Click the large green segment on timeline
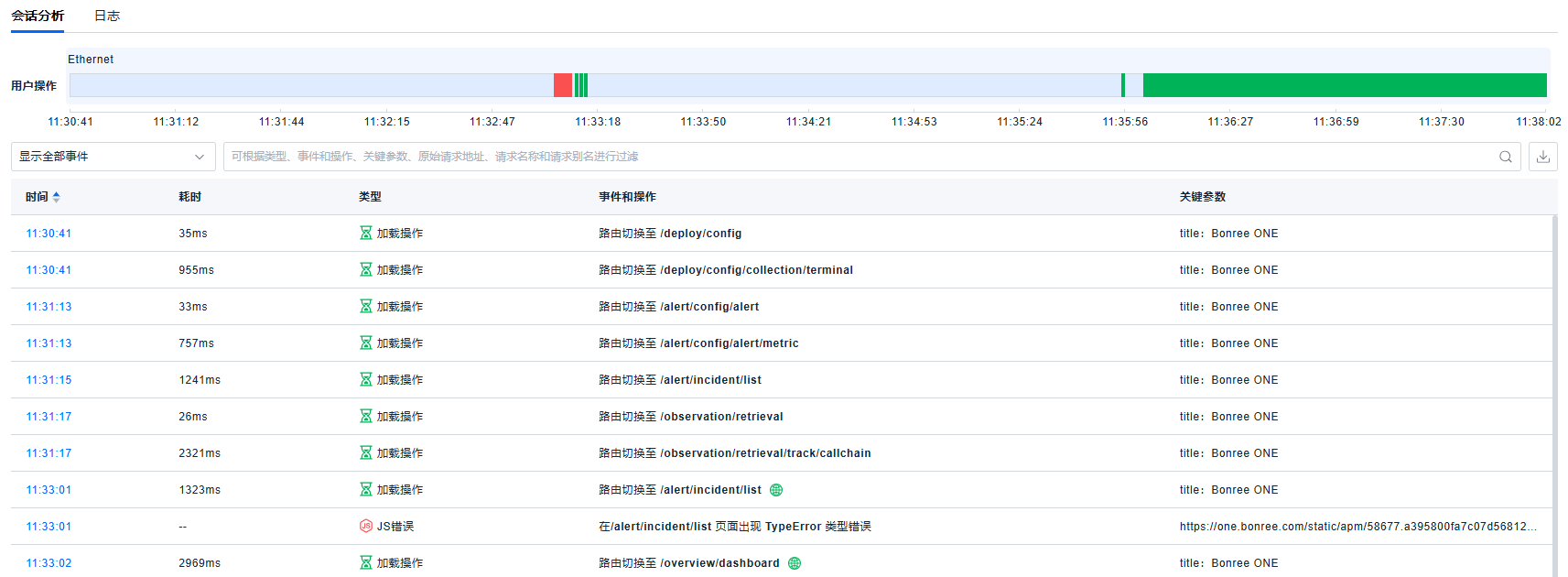This screenshot has width=1568, height=577. [1344, 85]
